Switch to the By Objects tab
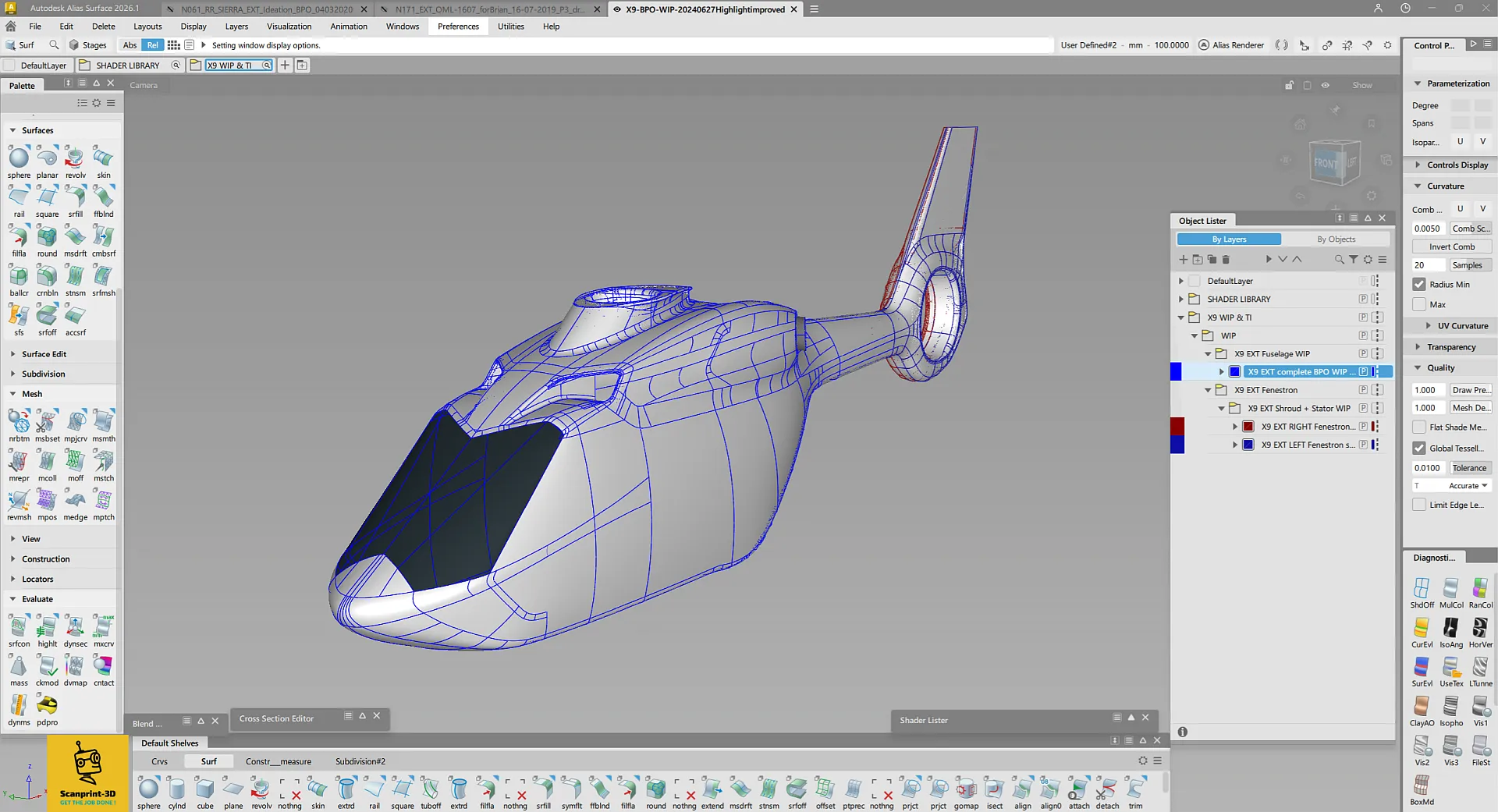 click(x=1336, y=239)
